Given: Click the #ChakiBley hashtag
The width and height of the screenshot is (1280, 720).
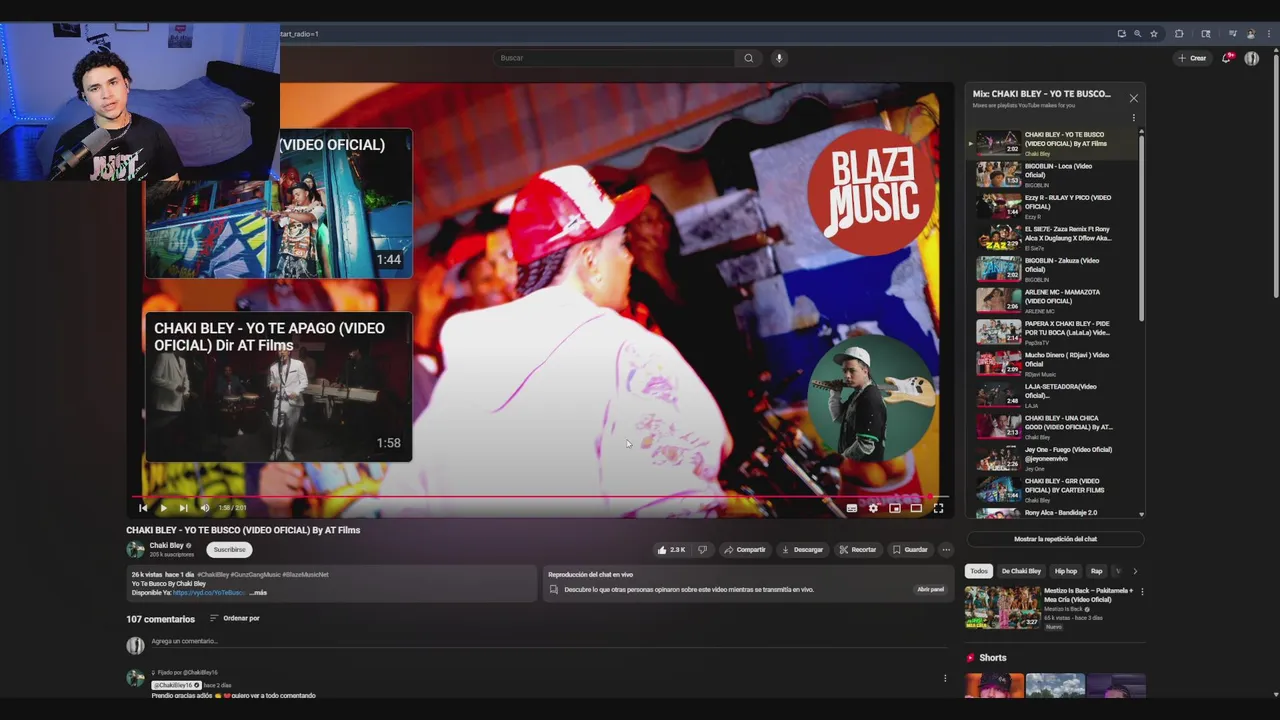Looking at the screenshot, I should pyautogui.click(x=213, y=574).
